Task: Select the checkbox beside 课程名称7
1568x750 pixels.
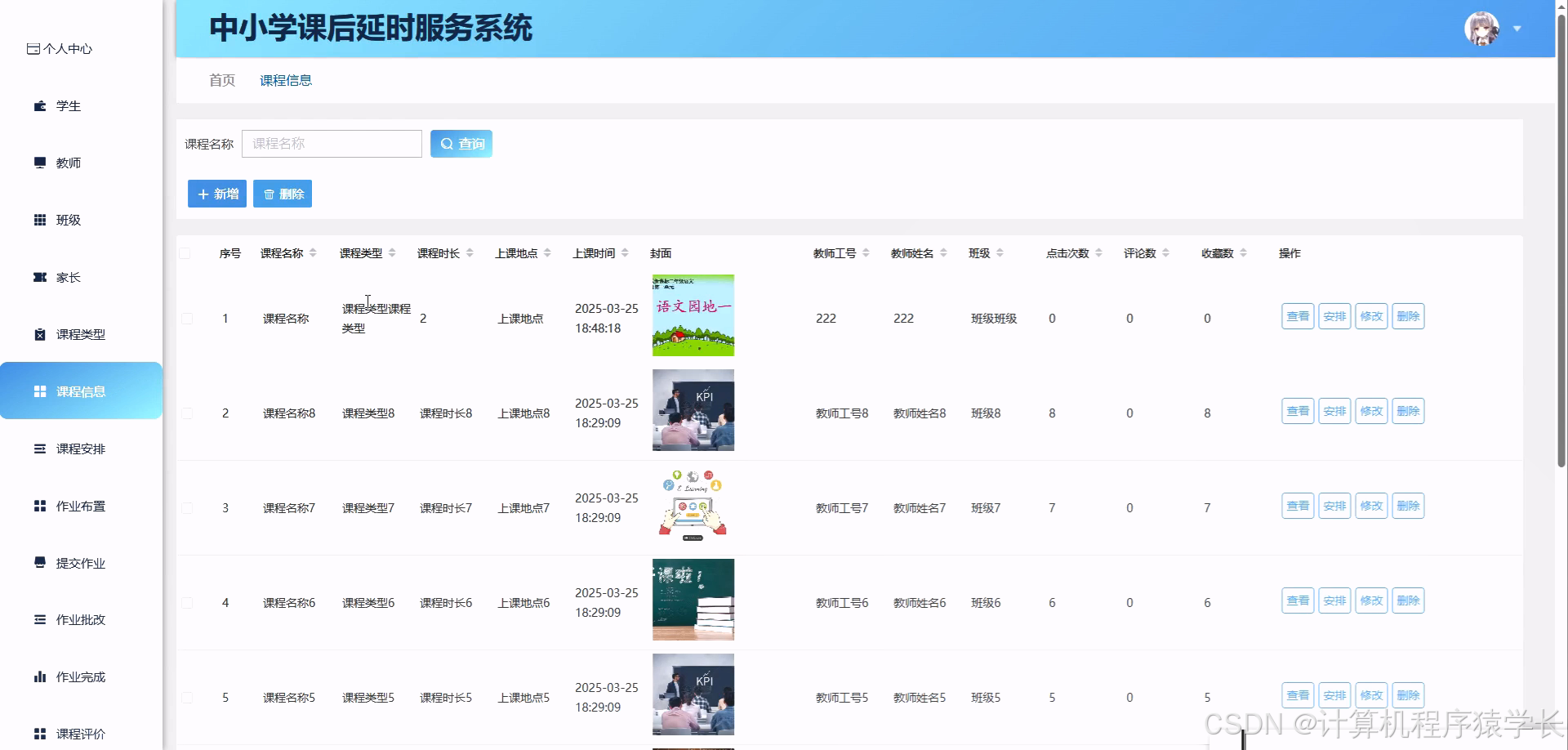Action: tap(186, 507)
